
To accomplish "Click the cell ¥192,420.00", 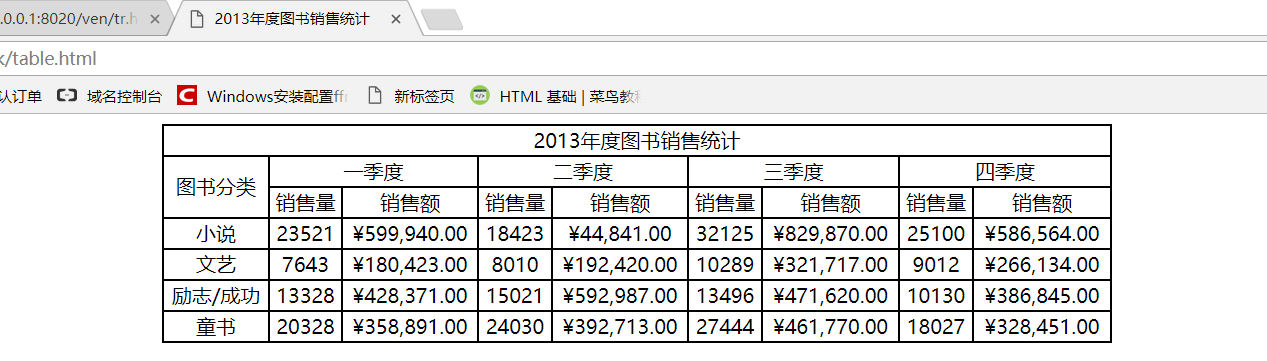I will tap(620, 265).
